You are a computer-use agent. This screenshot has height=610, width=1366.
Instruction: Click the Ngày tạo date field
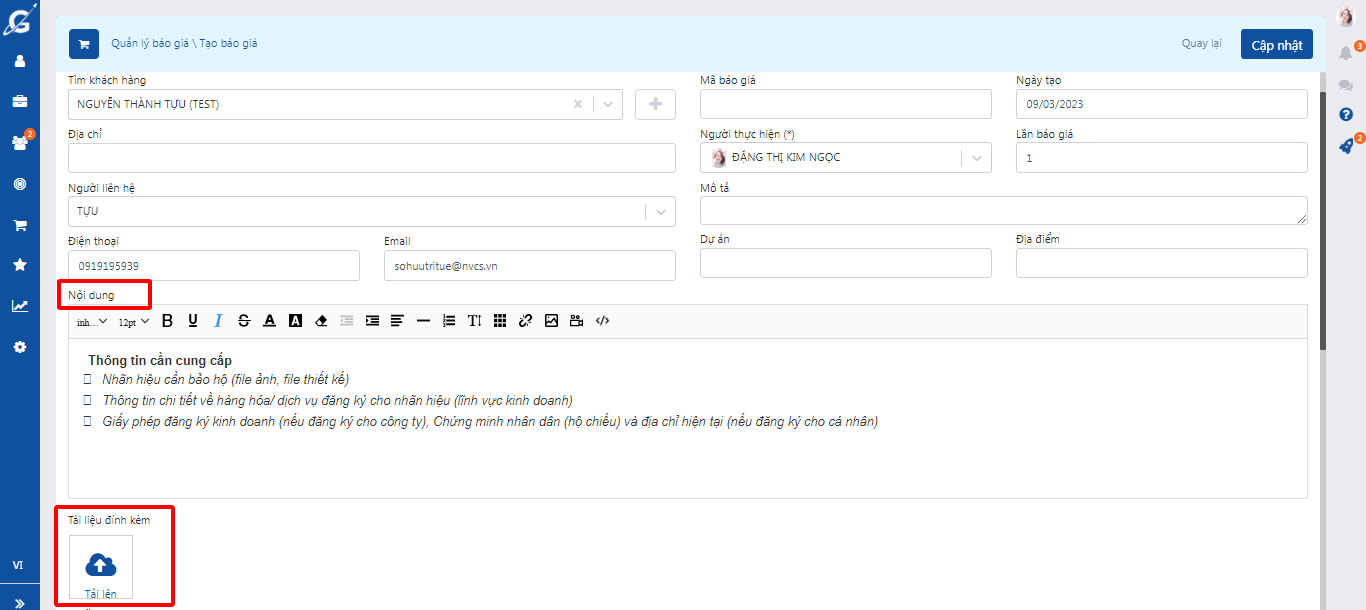(1162, 104)
